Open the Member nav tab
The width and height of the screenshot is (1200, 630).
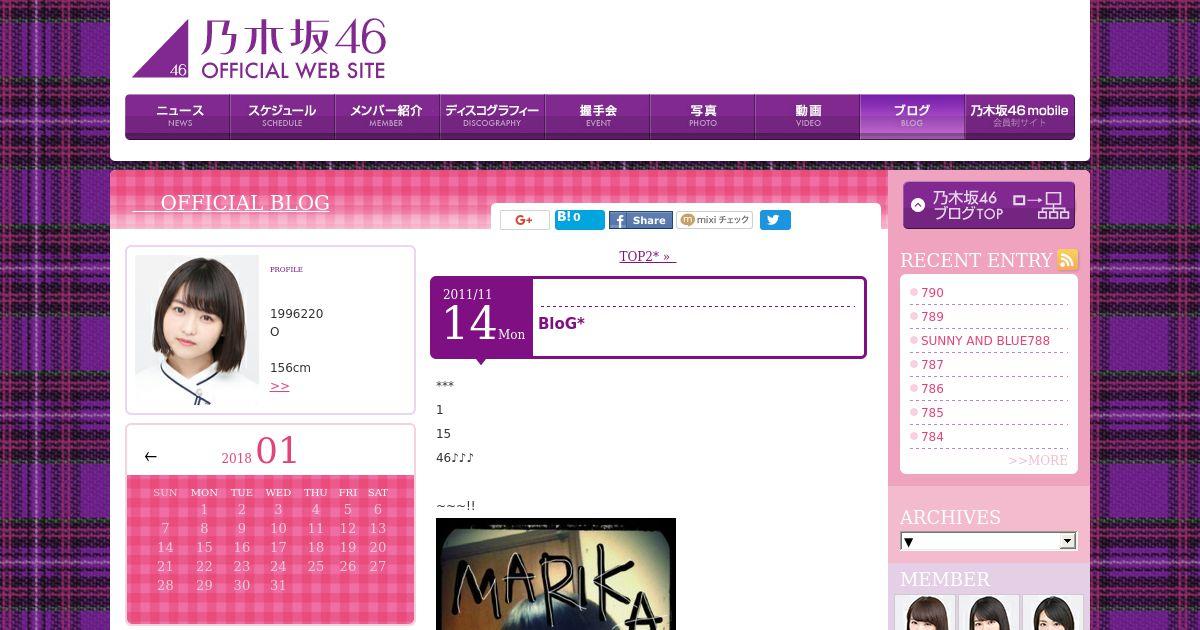pyautogui.click(x=387, y=116)
